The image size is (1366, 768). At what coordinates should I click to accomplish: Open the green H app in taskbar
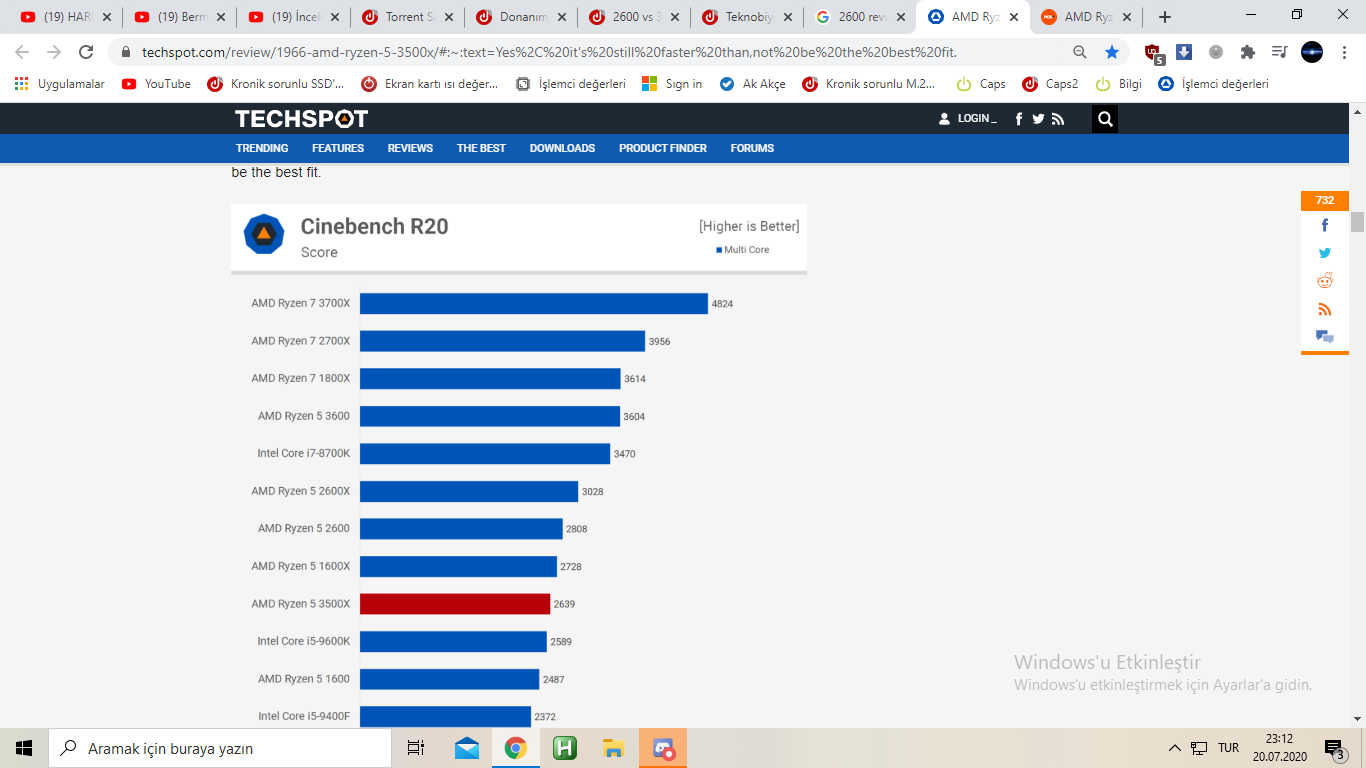pos(565,748)
